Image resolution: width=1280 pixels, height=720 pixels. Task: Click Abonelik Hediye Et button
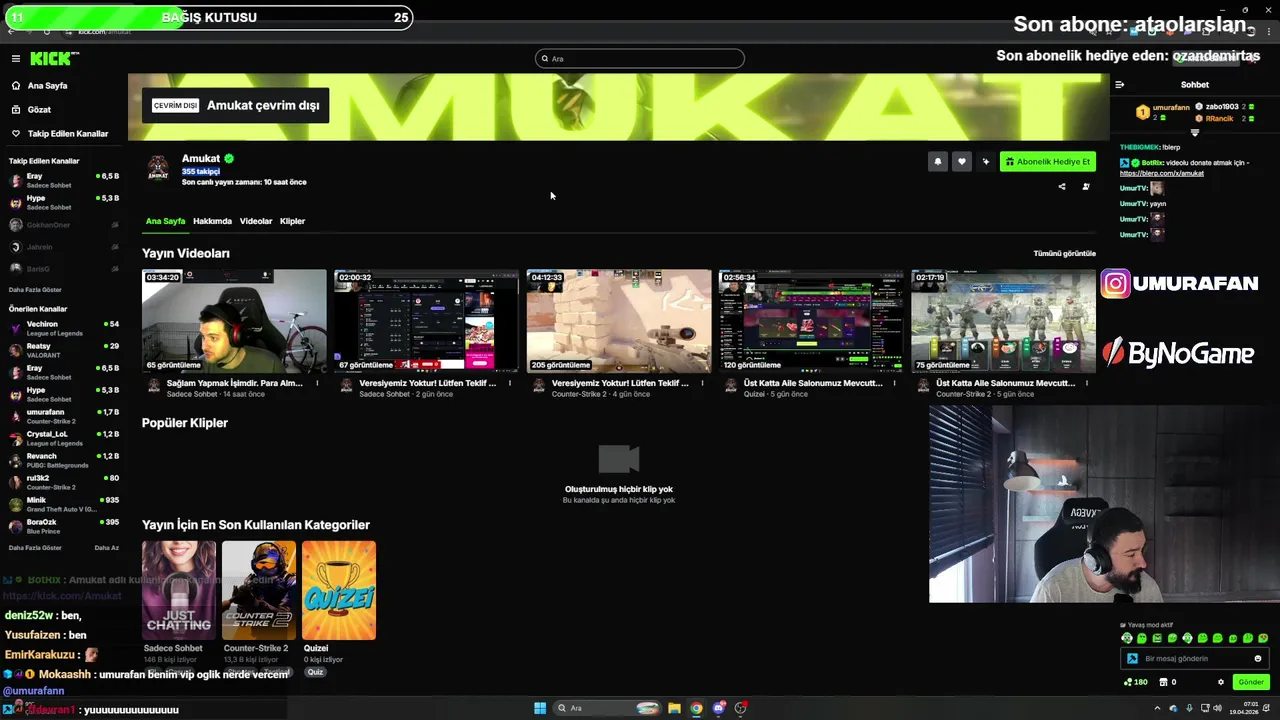(x=1047, y=162)
